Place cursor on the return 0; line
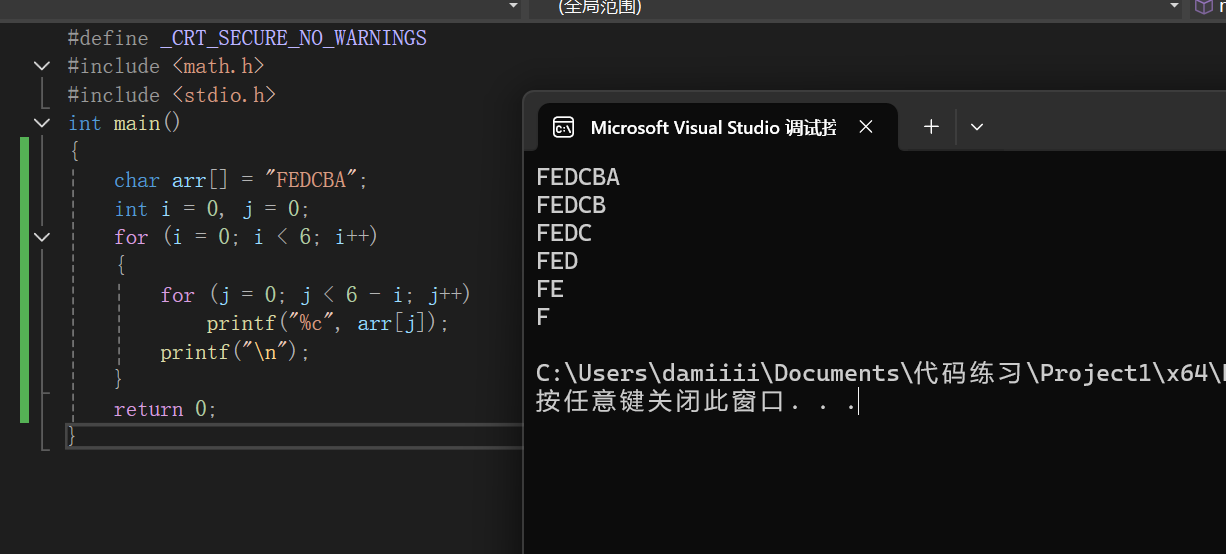 pyautogui.click(x=165, y=409)
